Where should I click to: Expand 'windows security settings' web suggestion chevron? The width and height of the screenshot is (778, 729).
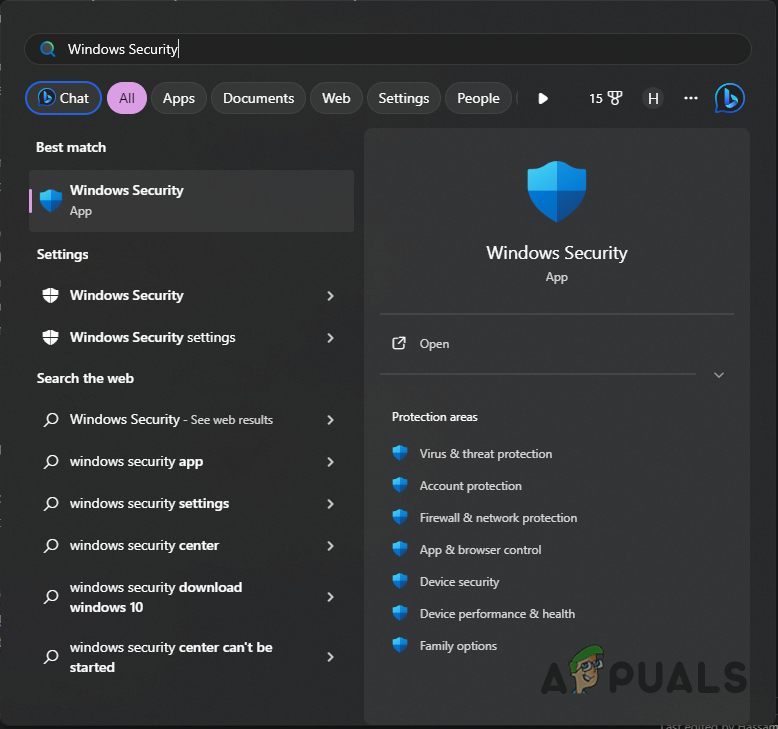pos(330,504)
